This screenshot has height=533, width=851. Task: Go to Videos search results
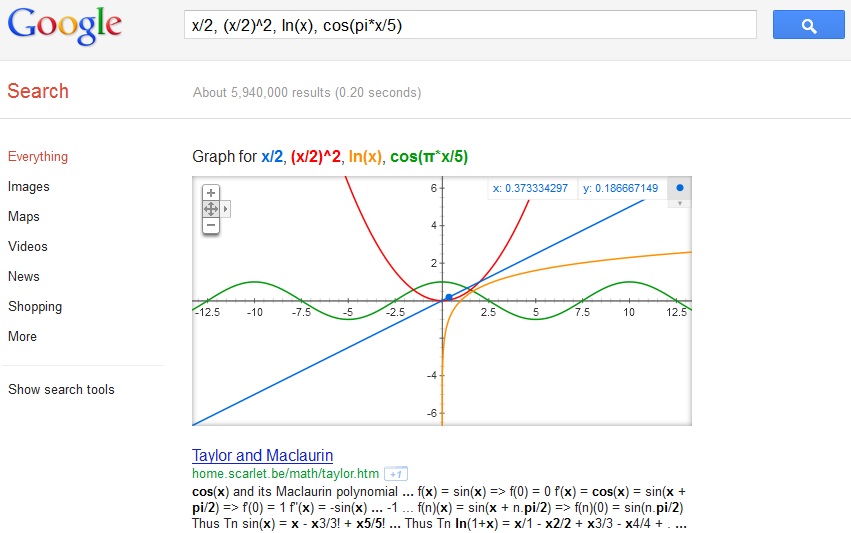(28, 246)
